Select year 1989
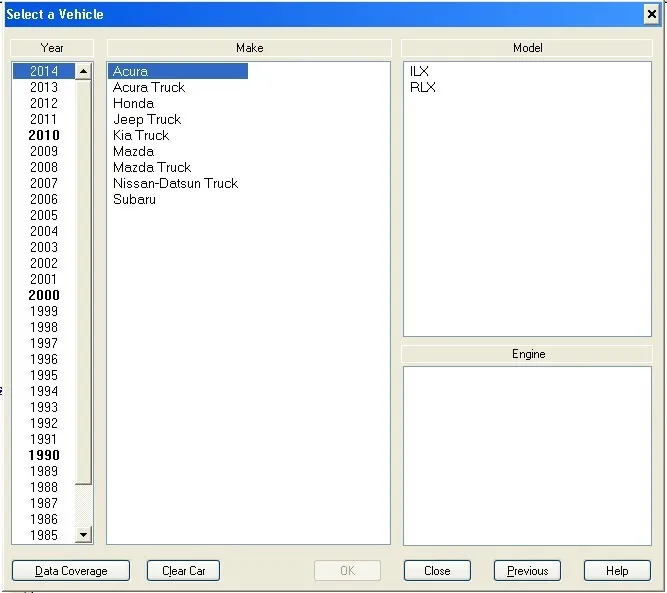 [x=44, y=471]
